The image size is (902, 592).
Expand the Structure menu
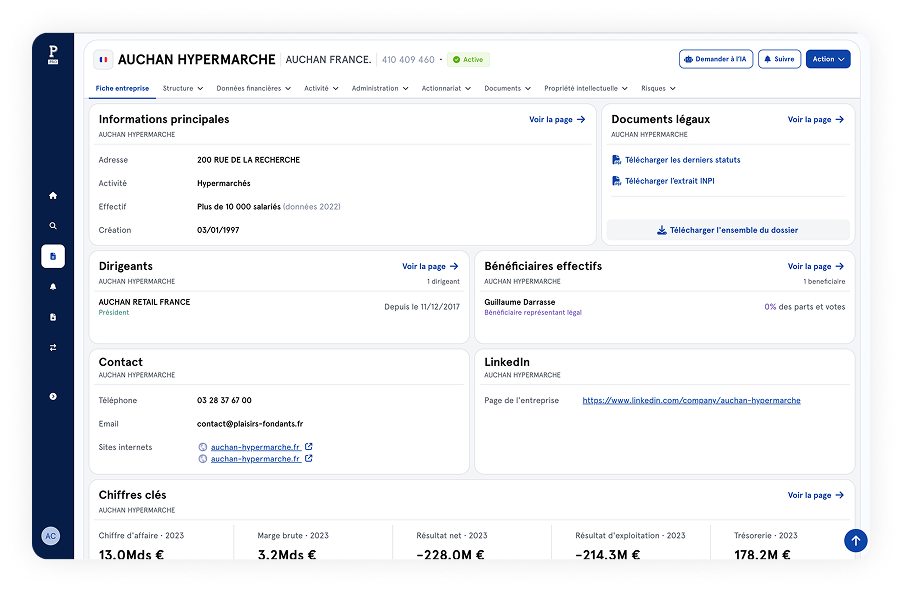click(x=183, y=89)
